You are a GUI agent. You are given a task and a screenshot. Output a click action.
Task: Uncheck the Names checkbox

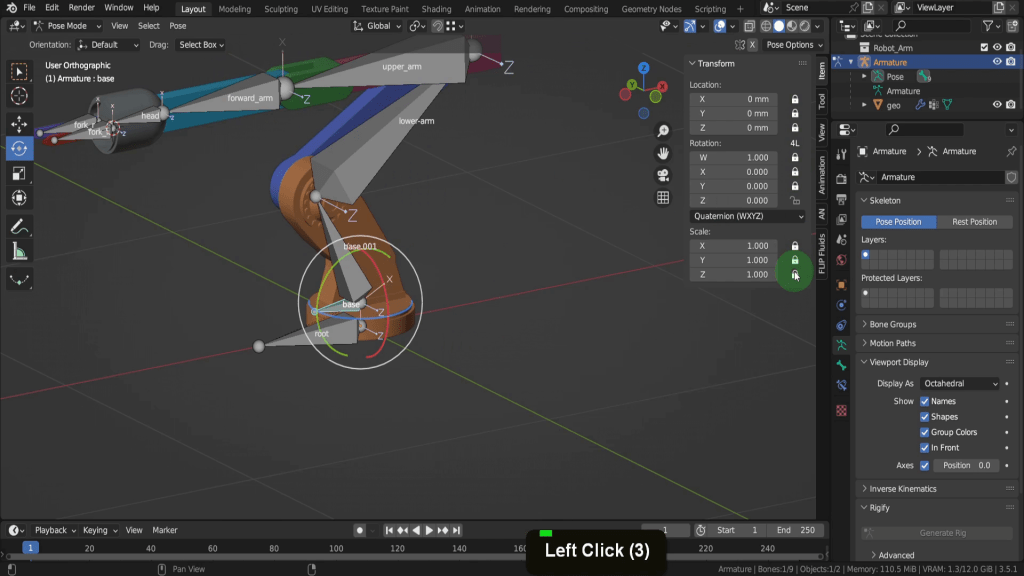tap(924, 401)
